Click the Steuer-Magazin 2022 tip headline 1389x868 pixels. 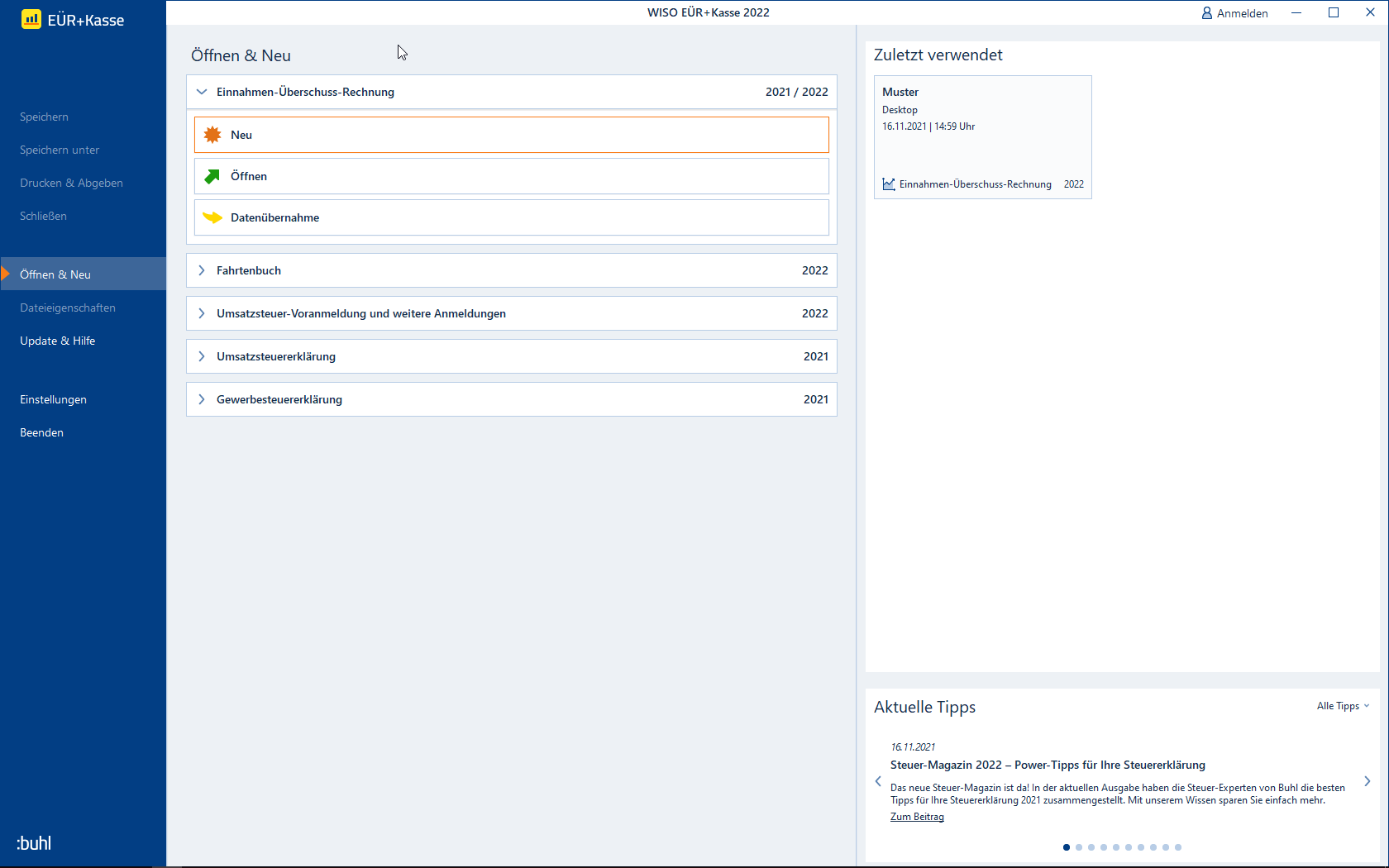coord(1048,765)
